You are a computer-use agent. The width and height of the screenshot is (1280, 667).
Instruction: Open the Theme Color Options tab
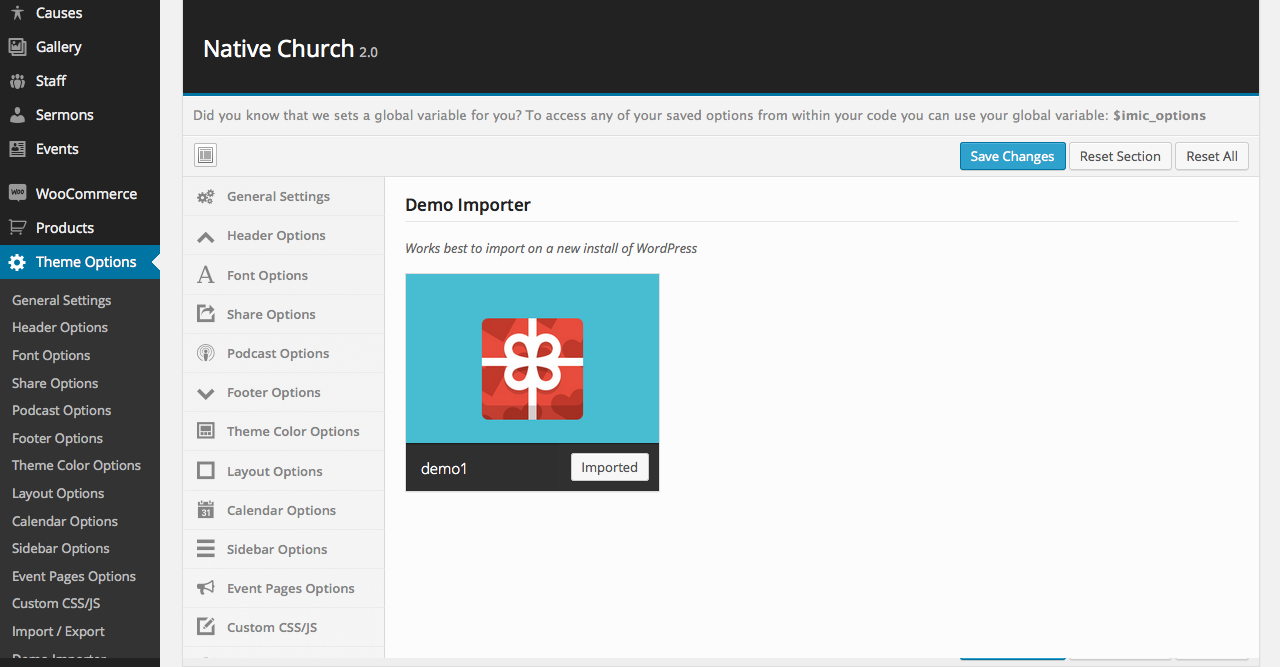(x=292, y=432)
